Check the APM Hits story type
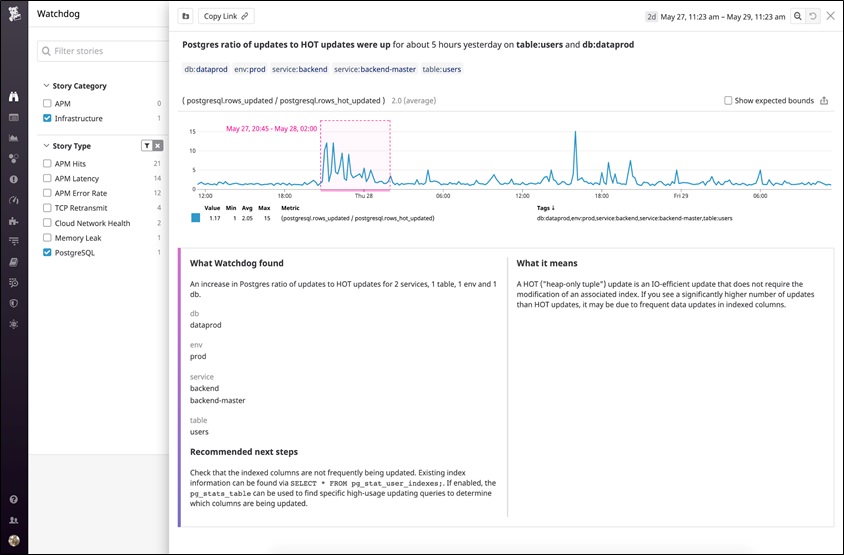Screen dimensions: 844x555 47,163
